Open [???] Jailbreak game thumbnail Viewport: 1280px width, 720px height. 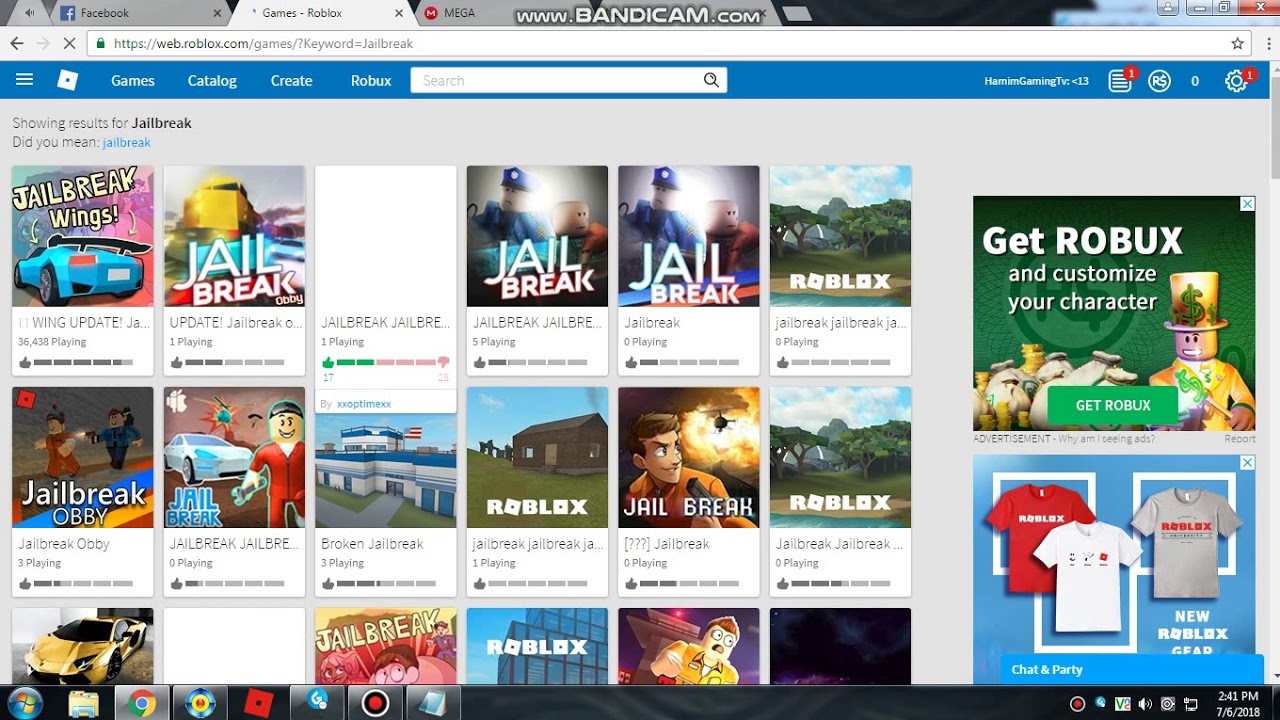689,457
